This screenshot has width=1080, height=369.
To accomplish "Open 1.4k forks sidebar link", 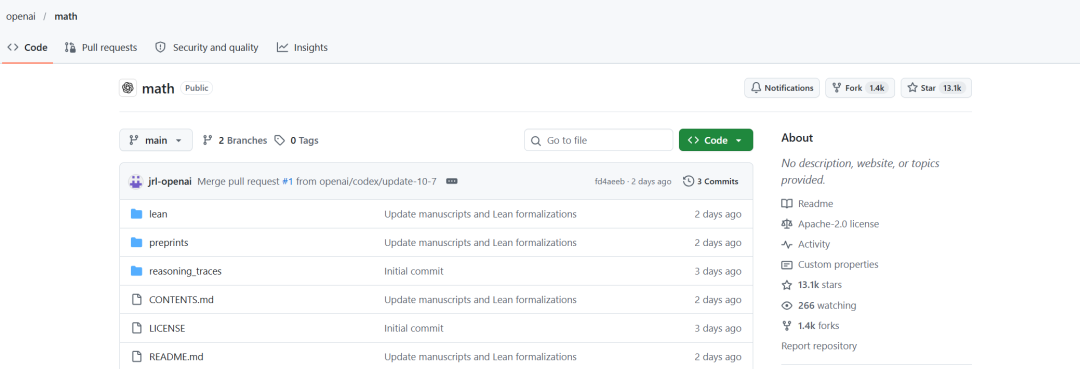I will (x=811, y=326).
